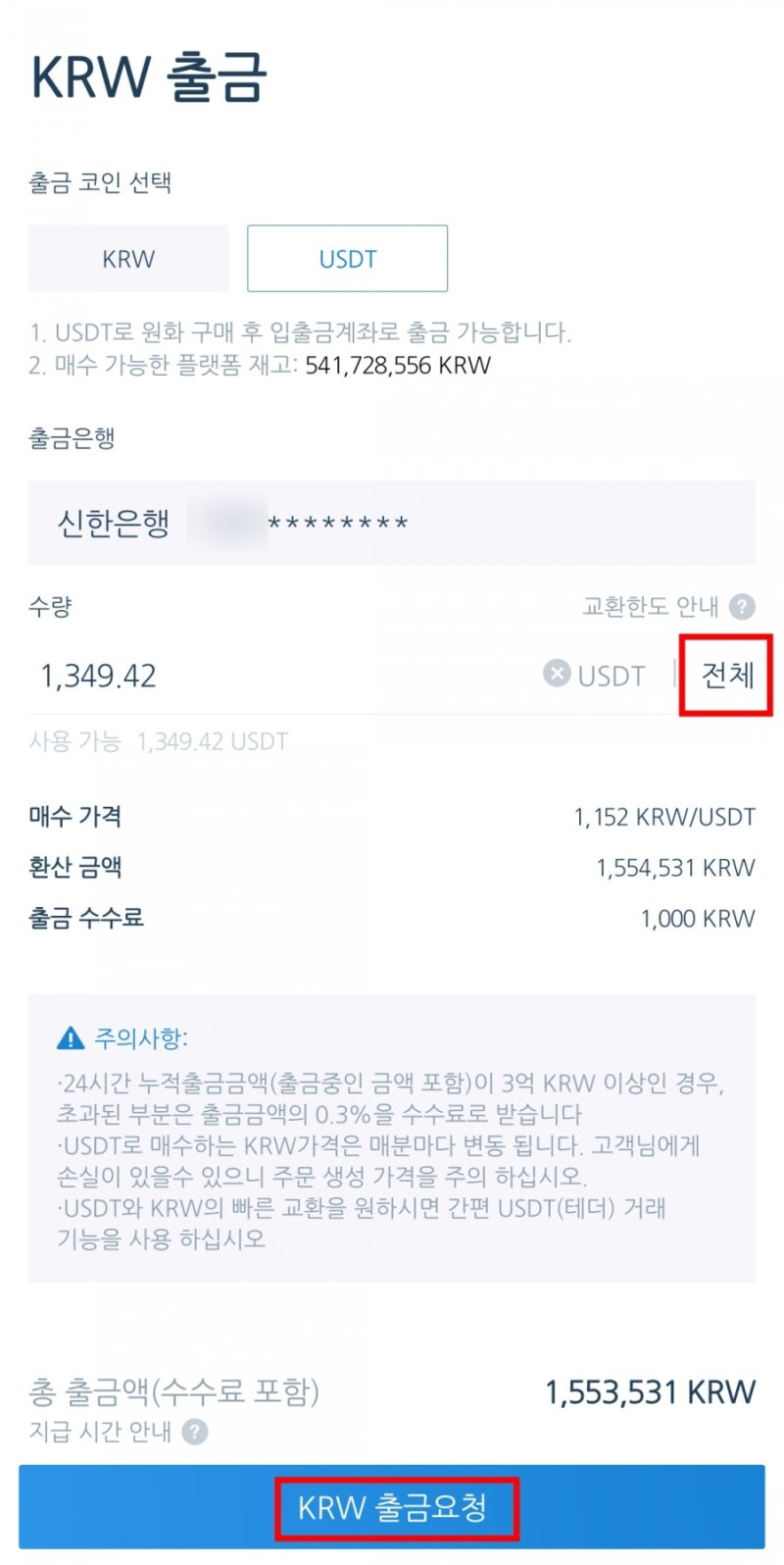The image size is (784, 1565).
Task: Select the USDT withdrawal coin option
Action: point(347,258)
